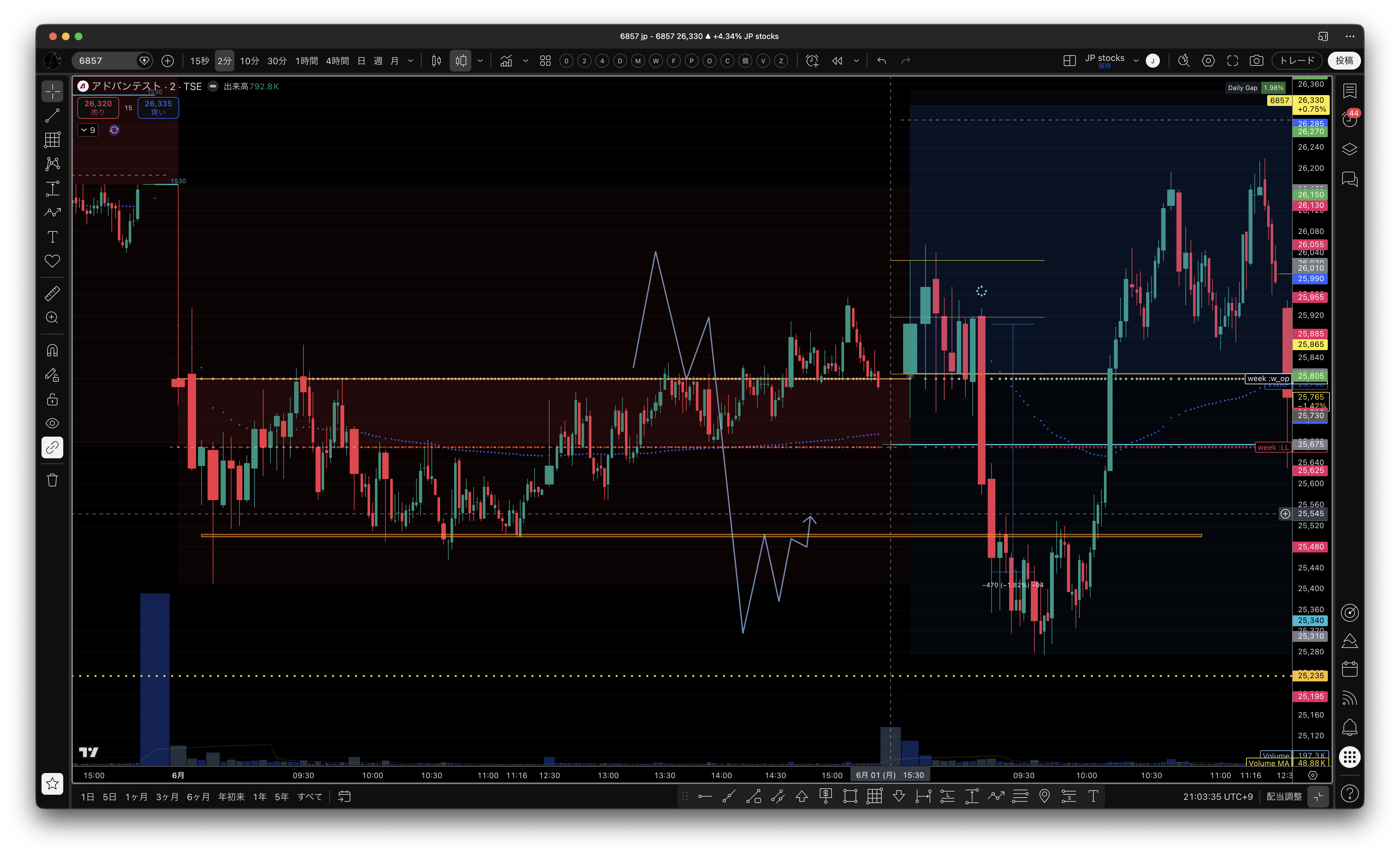
Task: Open the indicators menu
Action: (x=506, y=61)
